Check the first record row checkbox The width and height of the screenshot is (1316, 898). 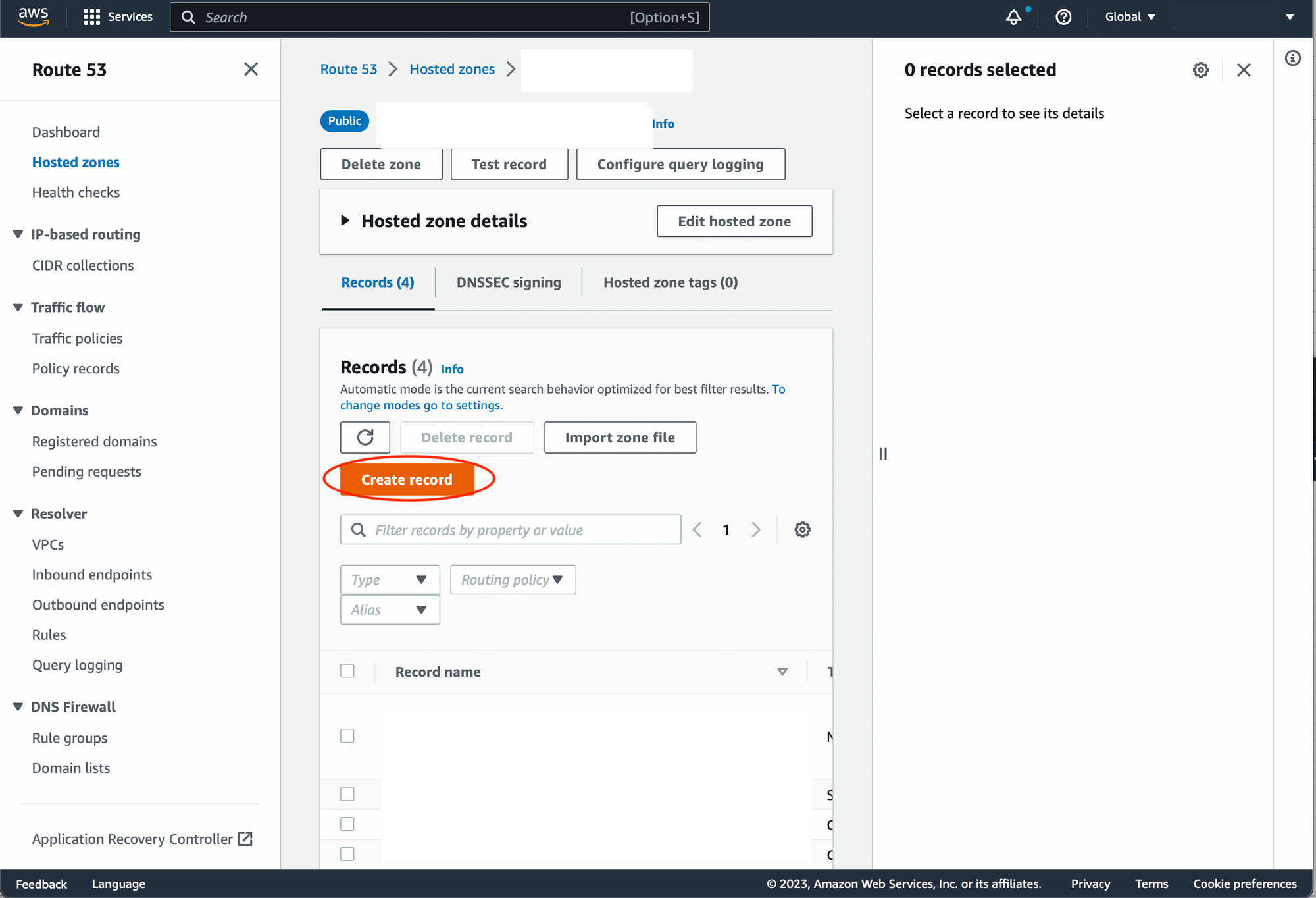pos(347,736)
